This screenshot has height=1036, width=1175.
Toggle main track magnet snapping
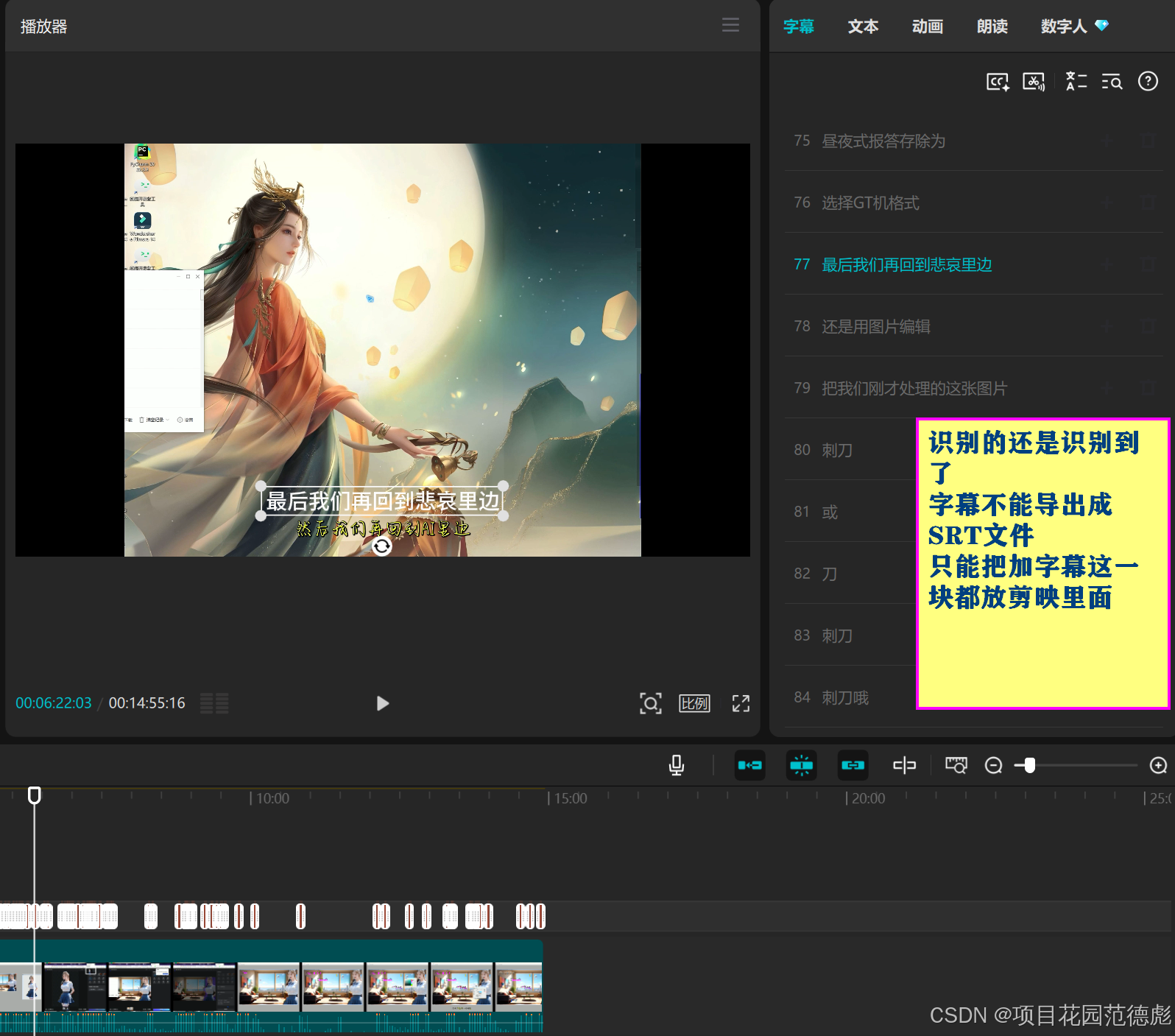(x=750, y=766)
